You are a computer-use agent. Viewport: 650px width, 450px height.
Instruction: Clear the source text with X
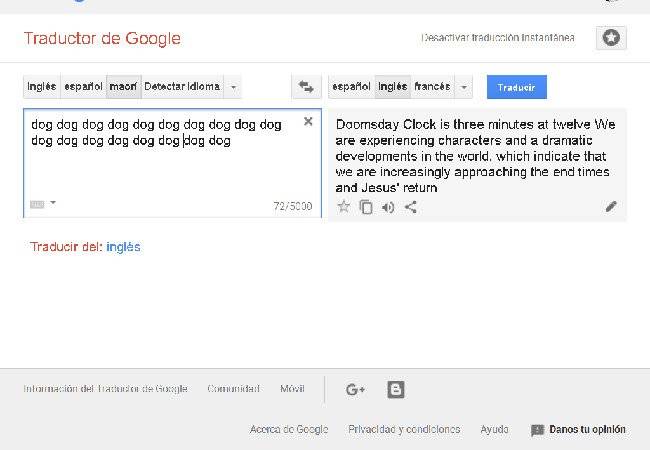(x=308, y=121)
